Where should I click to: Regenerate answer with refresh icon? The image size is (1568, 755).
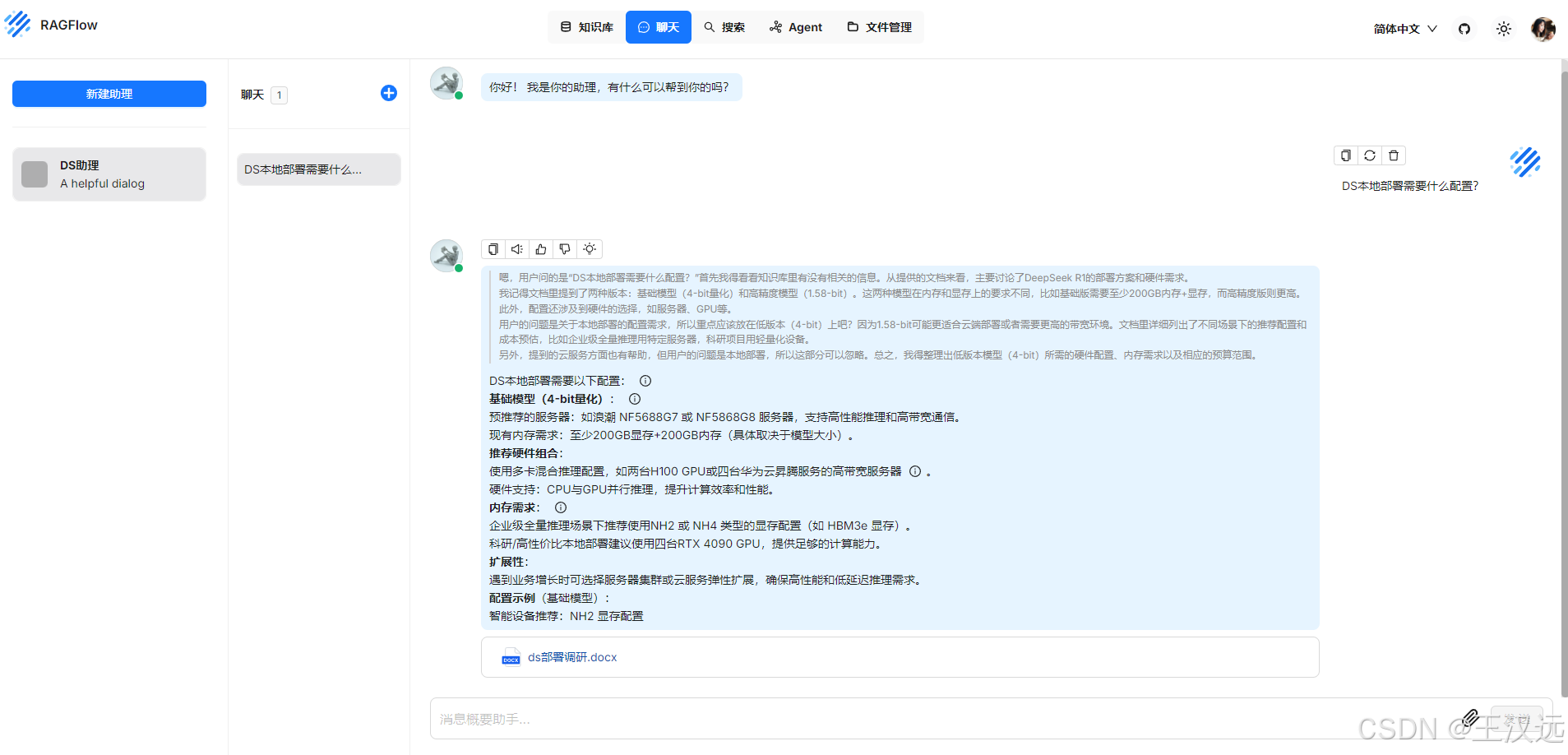click(x=1370, y=155)
